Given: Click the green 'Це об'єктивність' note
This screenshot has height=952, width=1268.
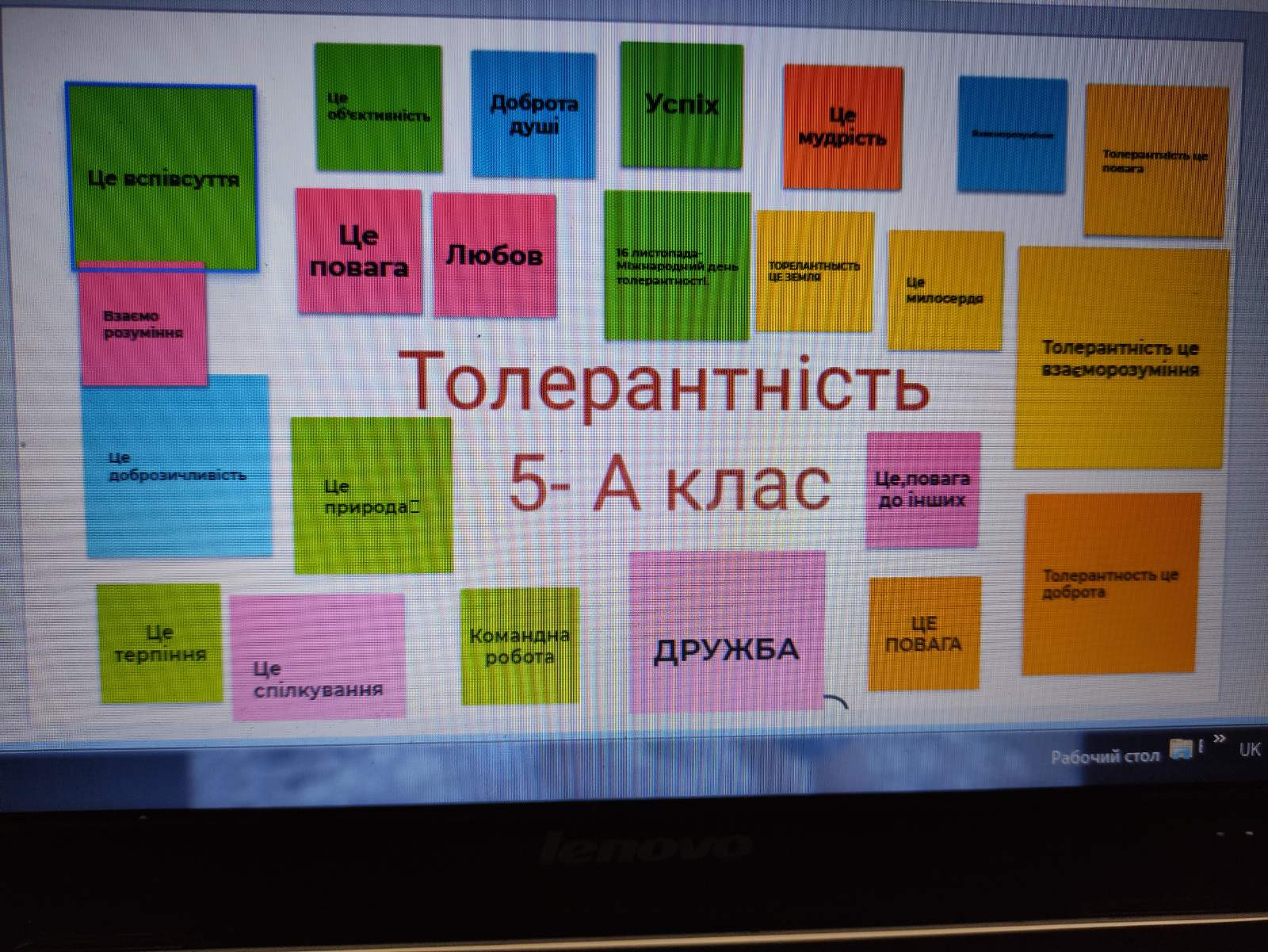Looking at the screenshot, I should point(379,108).
